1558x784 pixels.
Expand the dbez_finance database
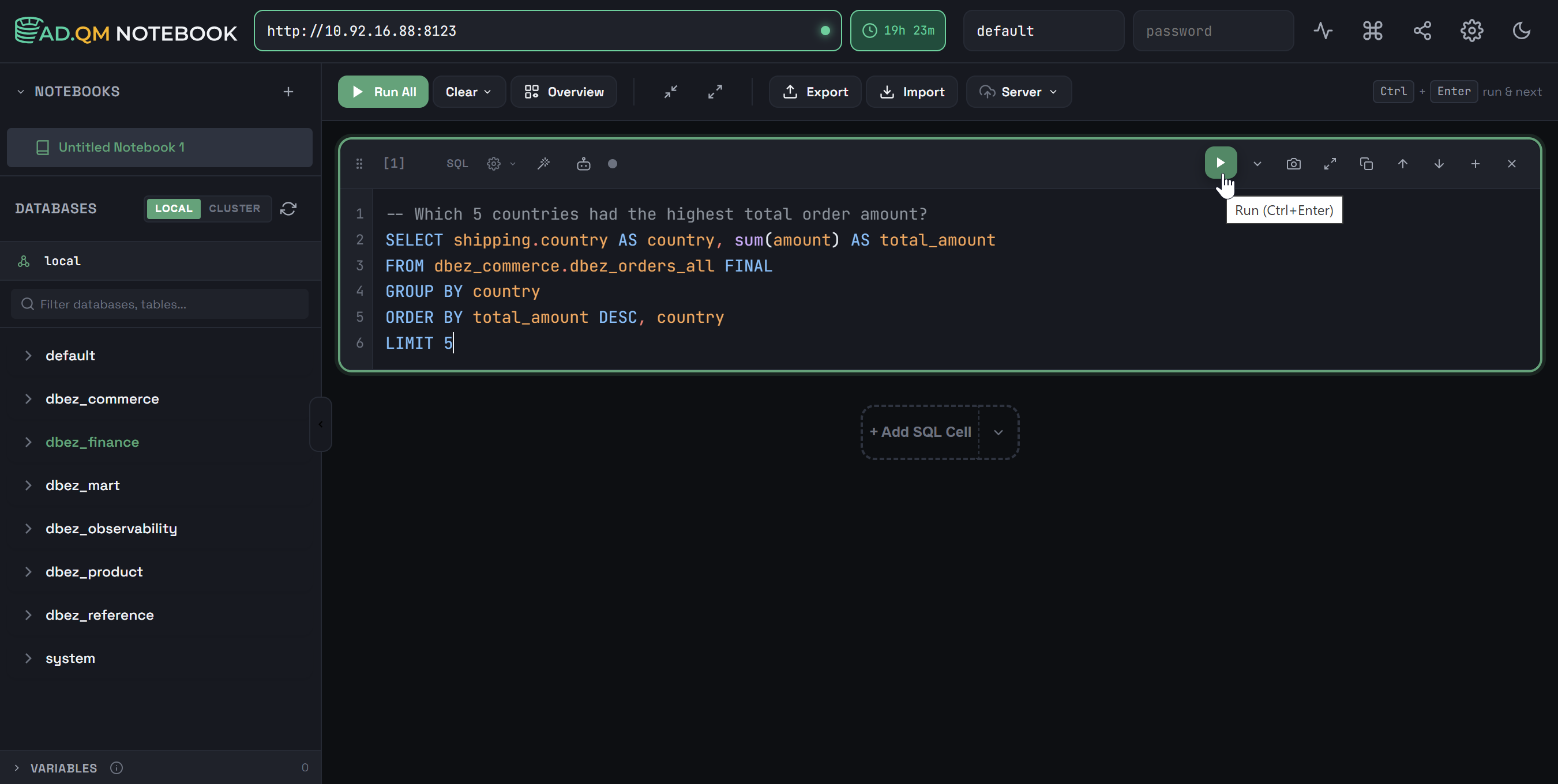pos(28,442)
